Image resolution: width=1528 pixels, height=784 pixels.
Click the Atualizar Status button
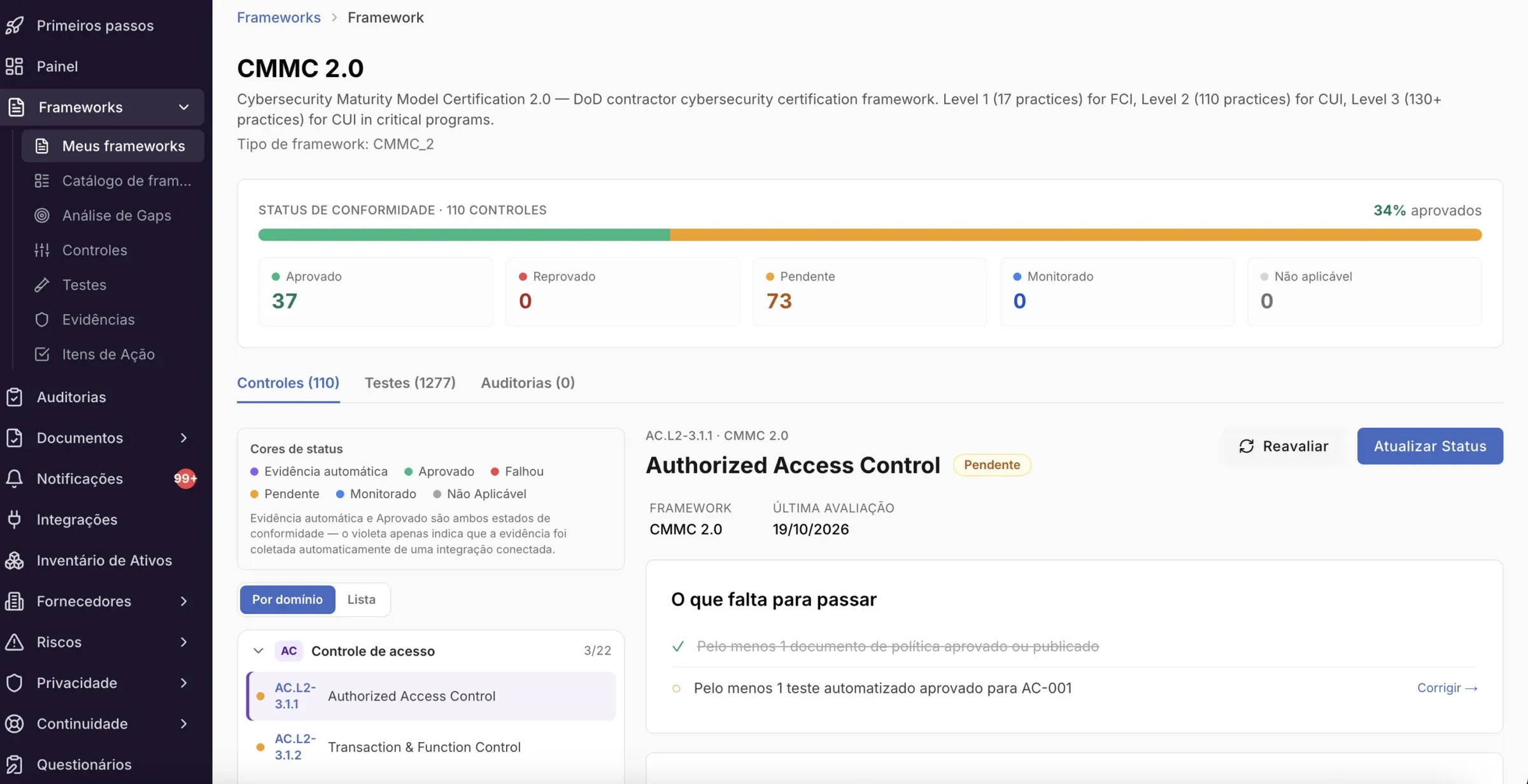pos(1430,446)
